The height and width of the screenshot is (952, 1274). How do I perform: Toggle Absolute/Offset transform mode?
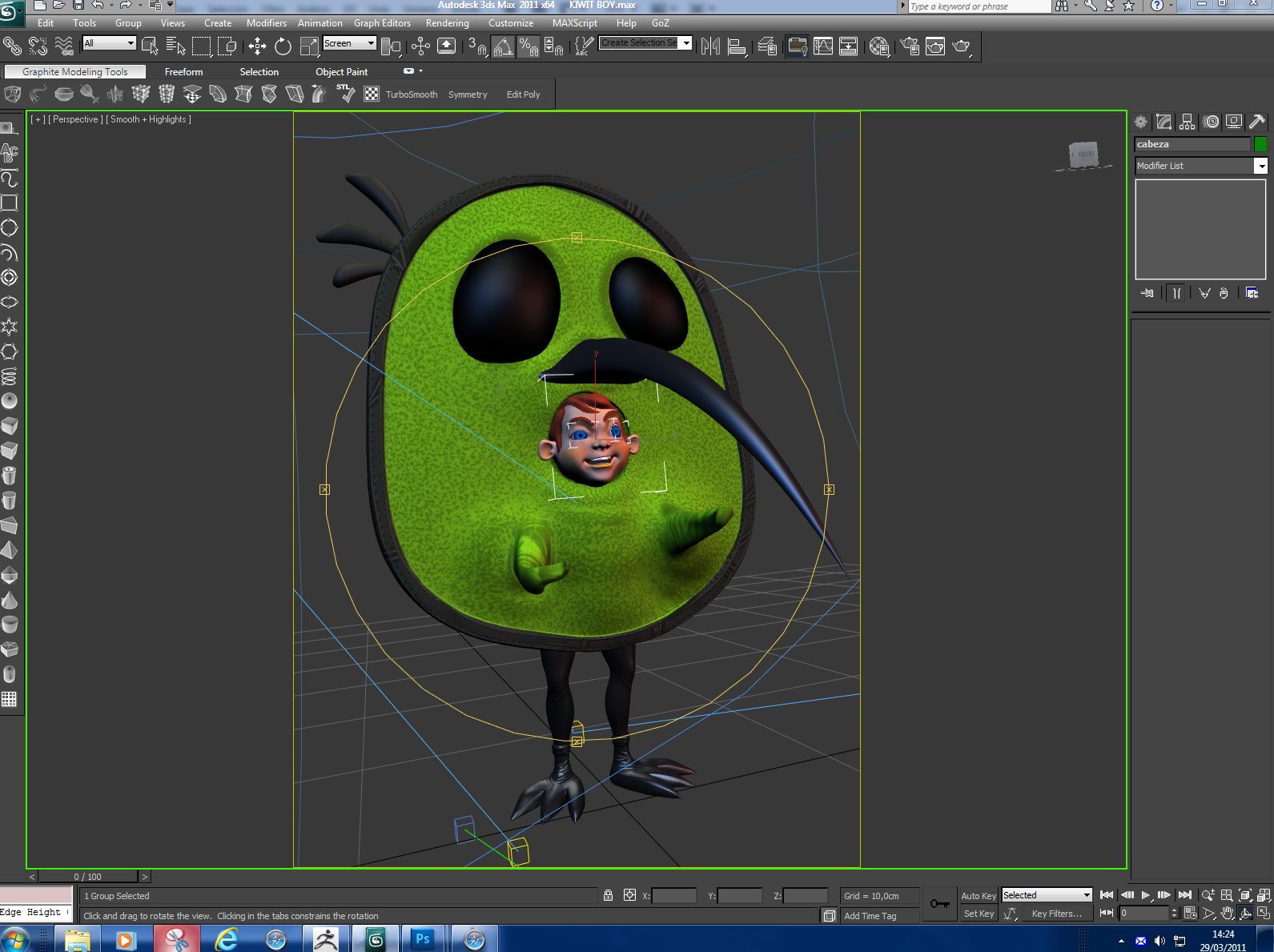coord(630,895)
